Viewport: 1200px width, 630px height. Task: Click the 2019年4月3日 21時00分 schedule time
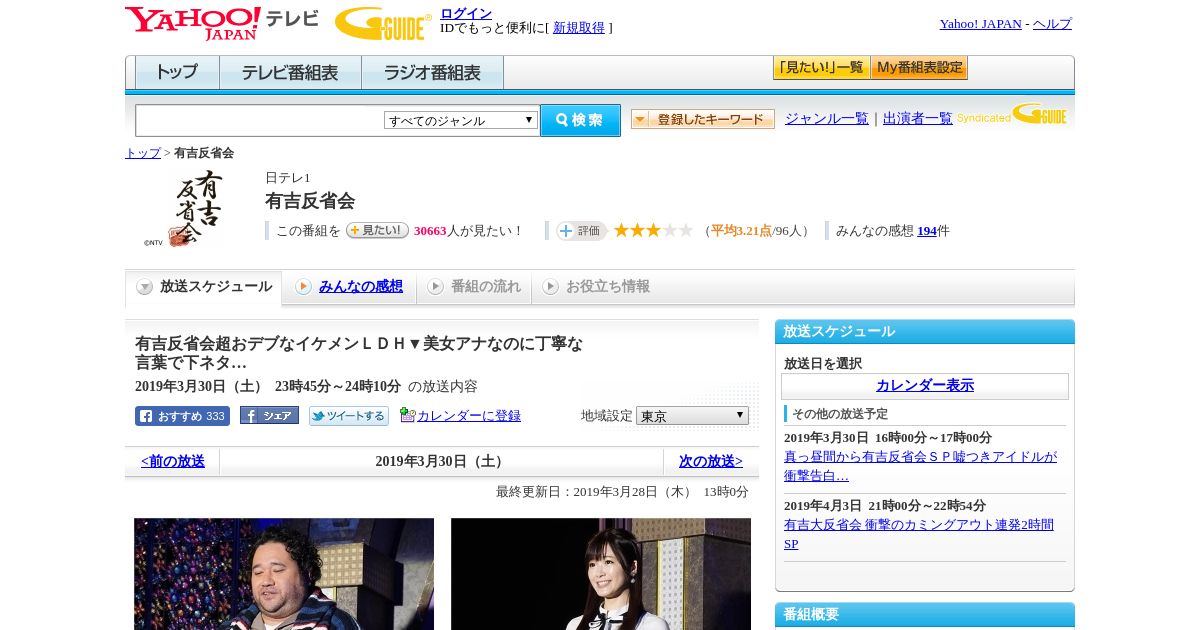[x=885, y=506]
